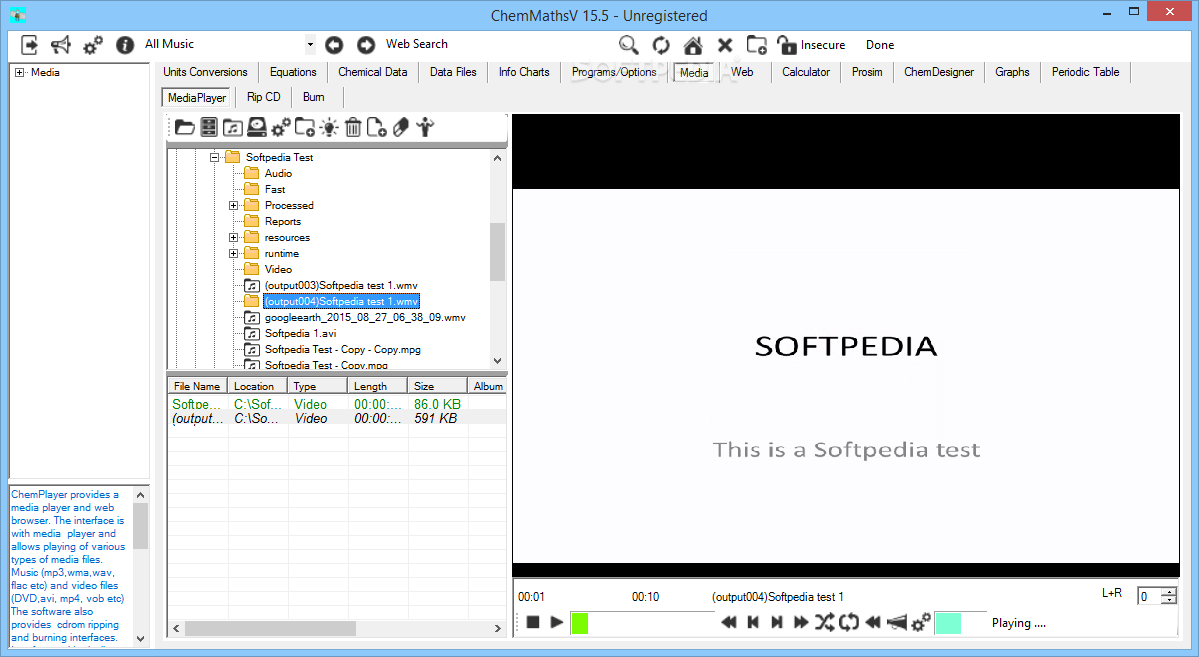Open settings gears icon in top toolbar
This screenshot has width=1199, height=657.
tap(93, 46)
